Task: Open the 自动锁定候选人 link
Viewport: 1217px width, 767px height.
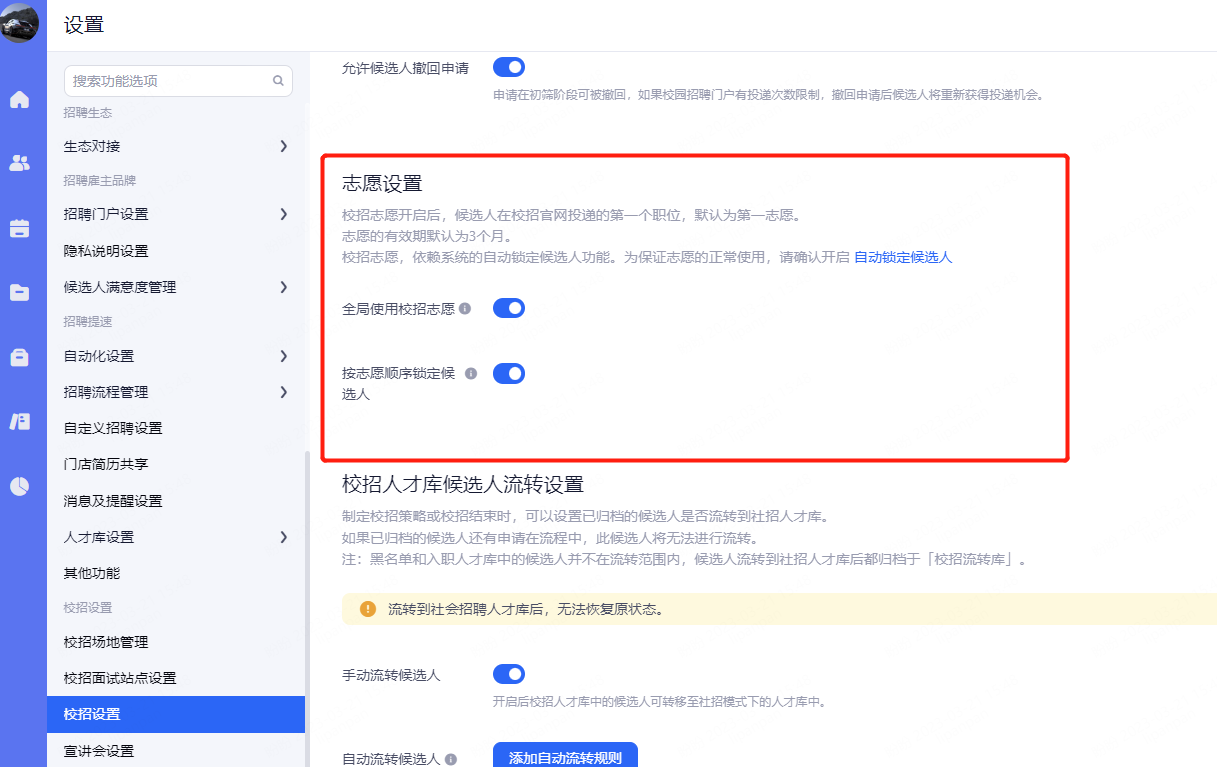Action: (902, 257)
